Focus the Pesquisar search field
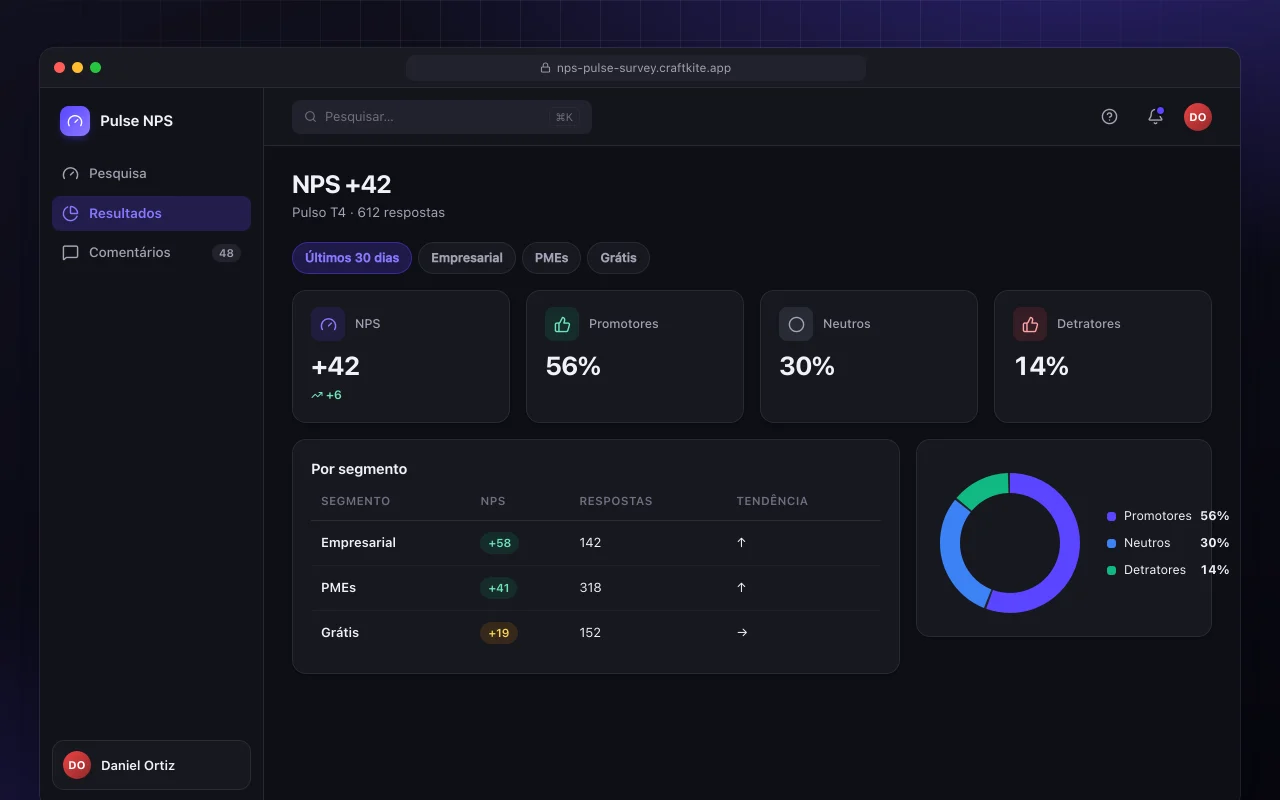This screenshot has height=800, width=1280. click(x=442, y=117)
